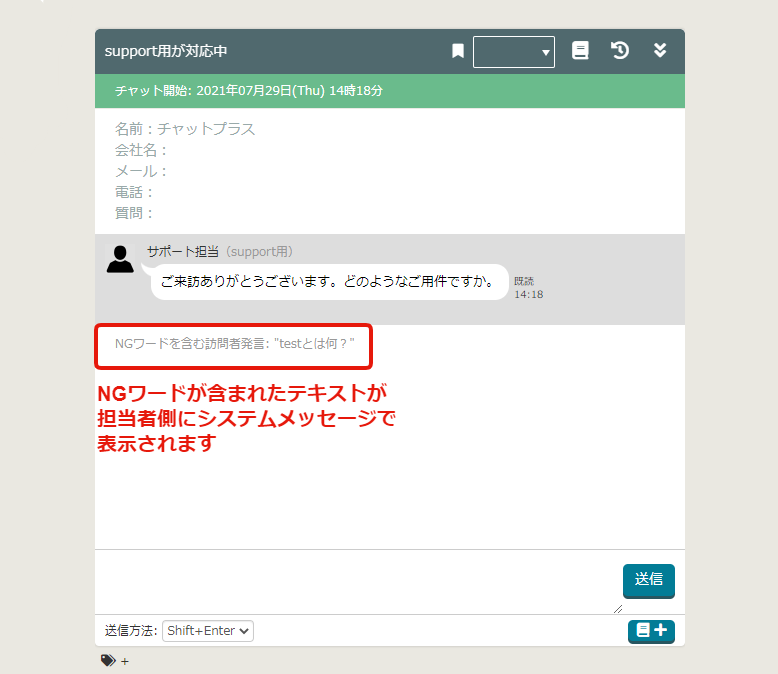Select the greeting message bubble
This screenshot has width=778, height=674.
coord(329,282)
